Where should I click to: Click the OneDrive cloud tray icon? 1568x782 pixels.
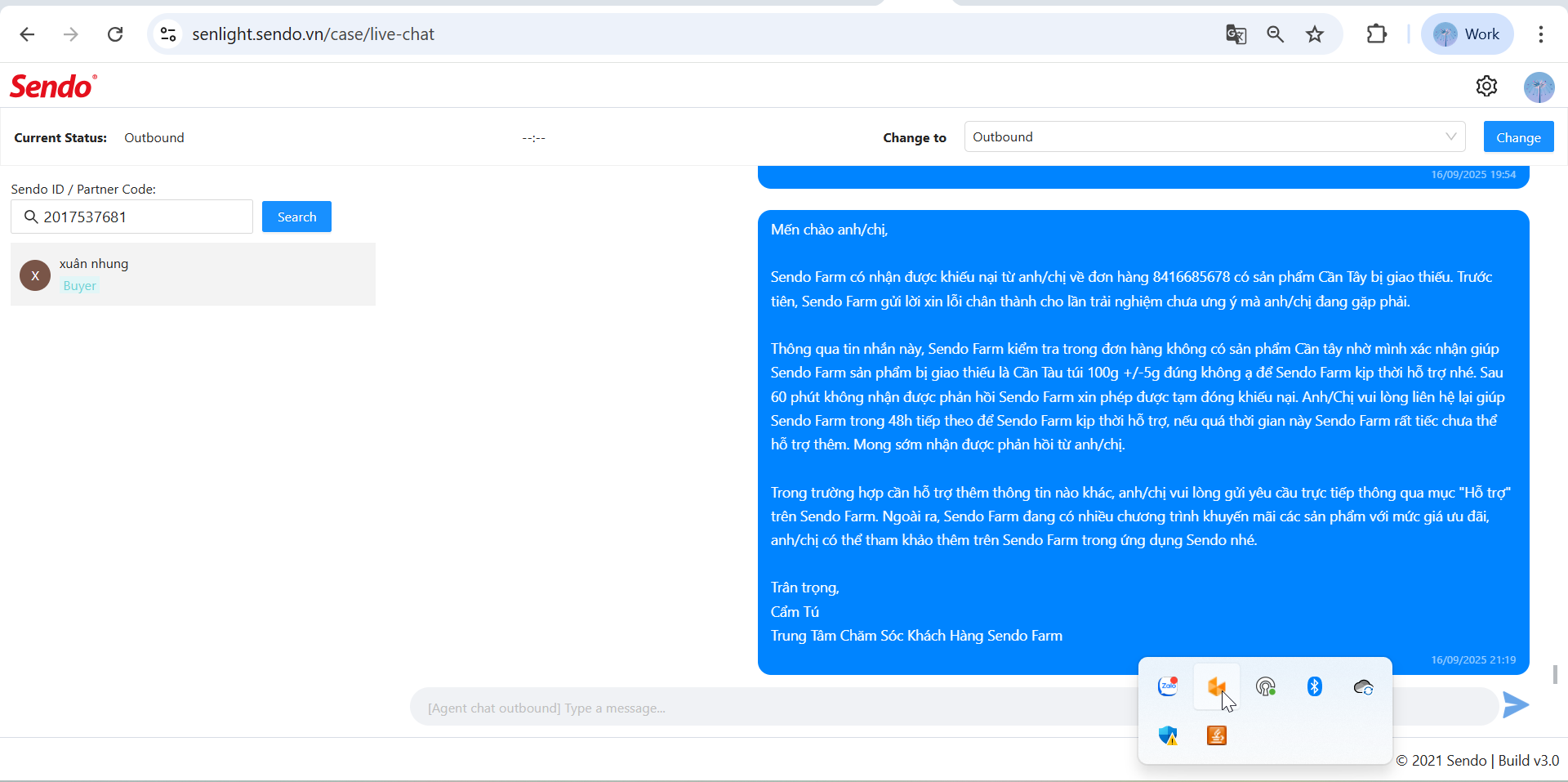click(x=1364, y=687)
